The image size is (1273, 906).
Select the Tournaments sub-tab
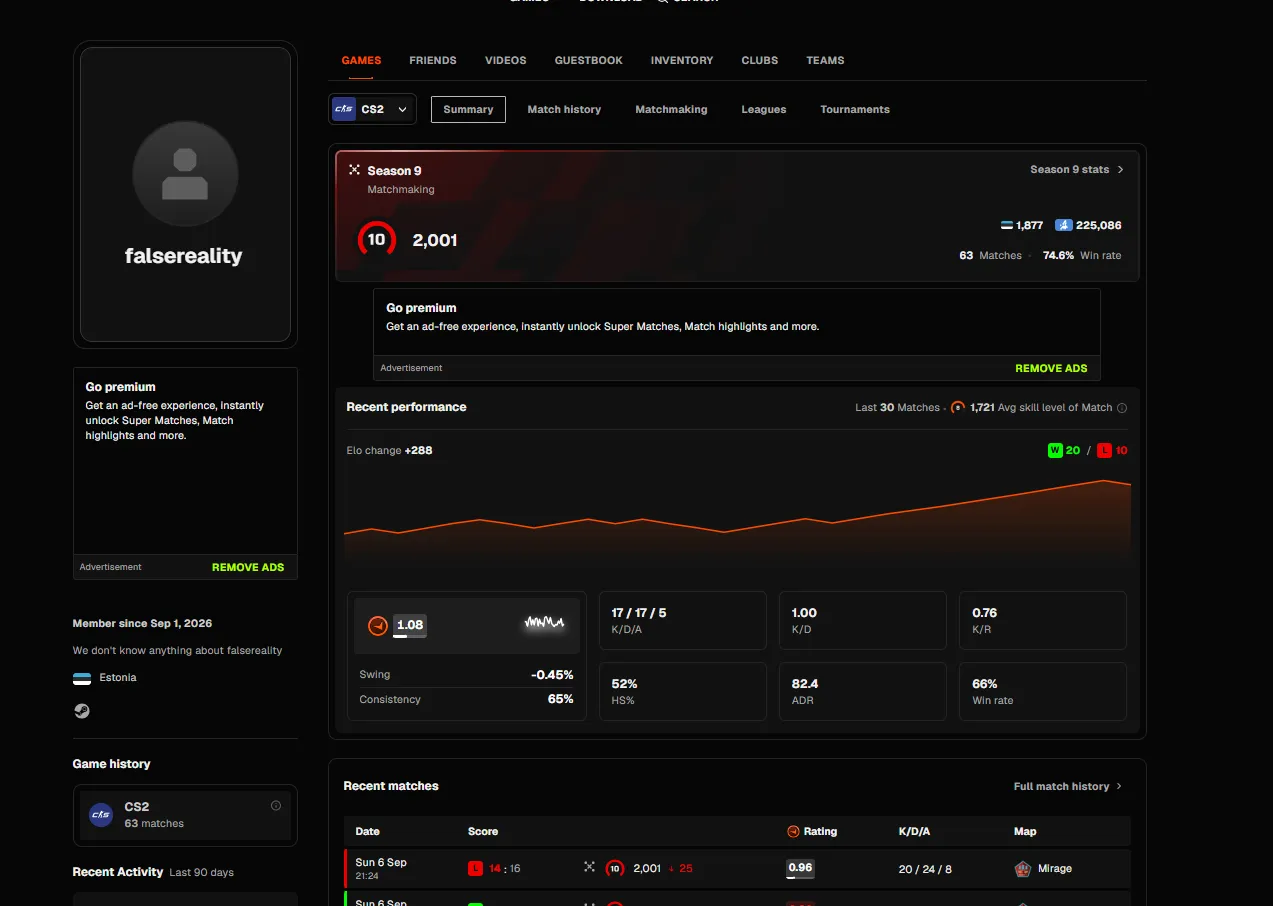click(855, 109)
